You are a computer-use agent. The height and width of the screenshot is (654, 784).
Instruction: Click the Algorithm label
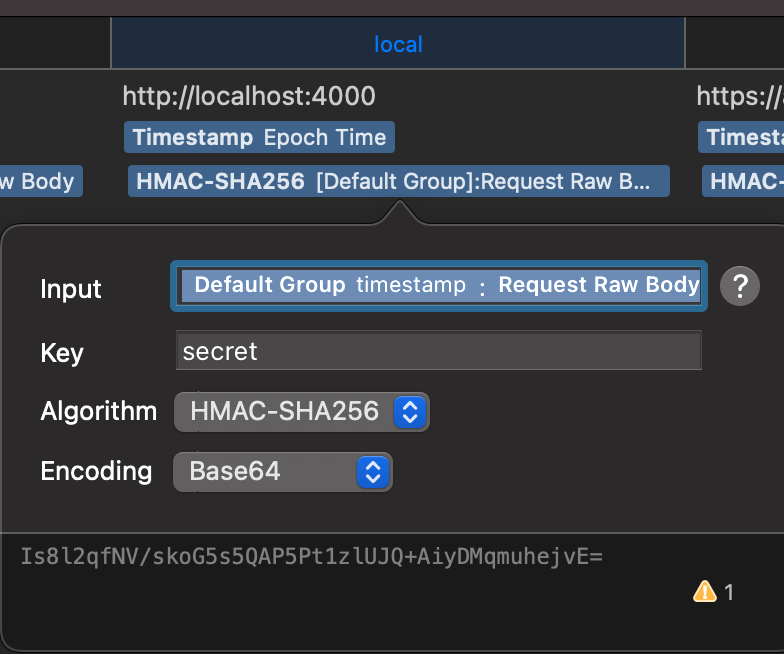pyautogui.click(x=99, y=412)
